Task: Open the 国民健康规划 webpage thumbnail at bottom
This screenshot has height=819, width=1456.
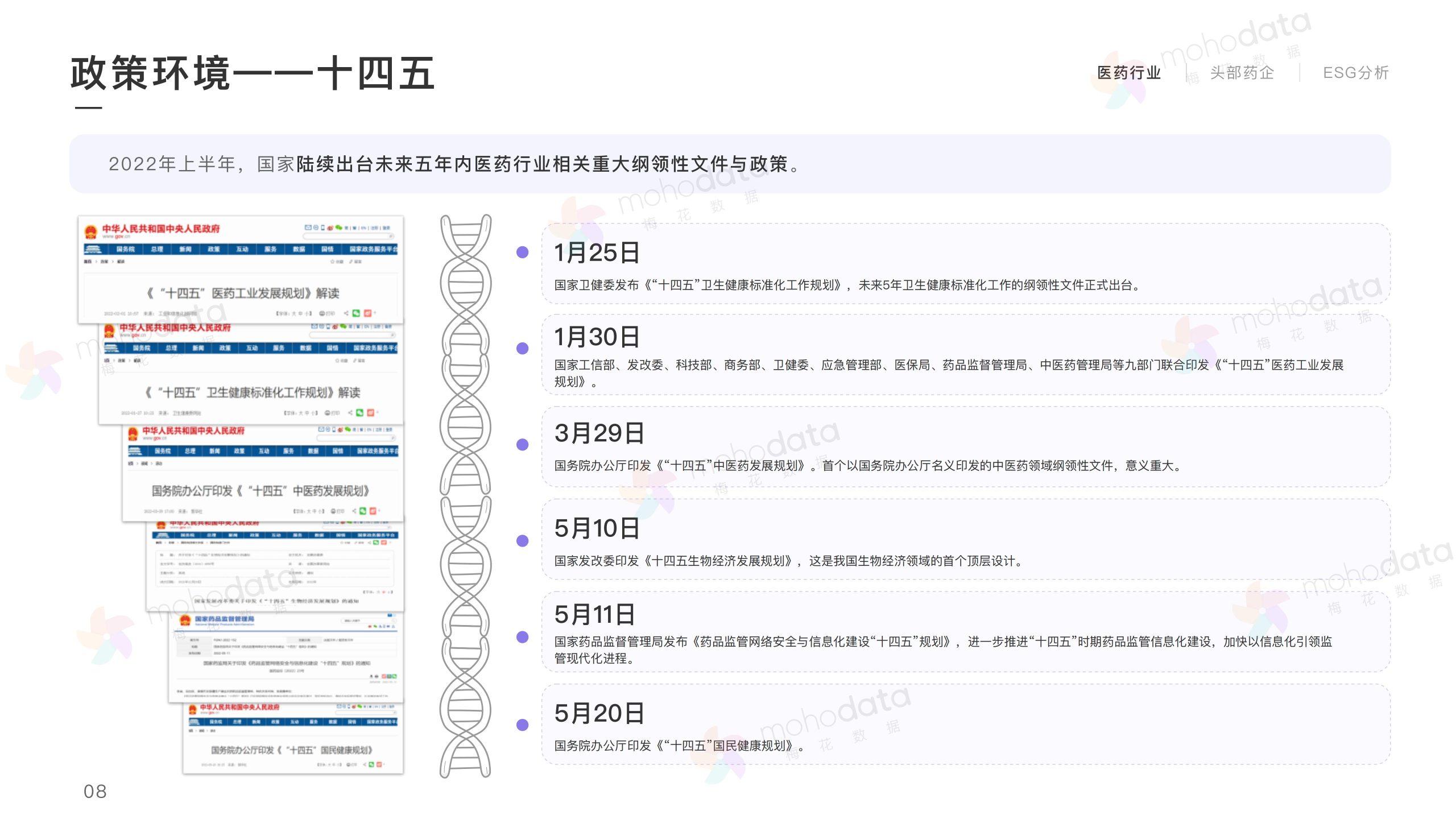Action: coord(292,750)
